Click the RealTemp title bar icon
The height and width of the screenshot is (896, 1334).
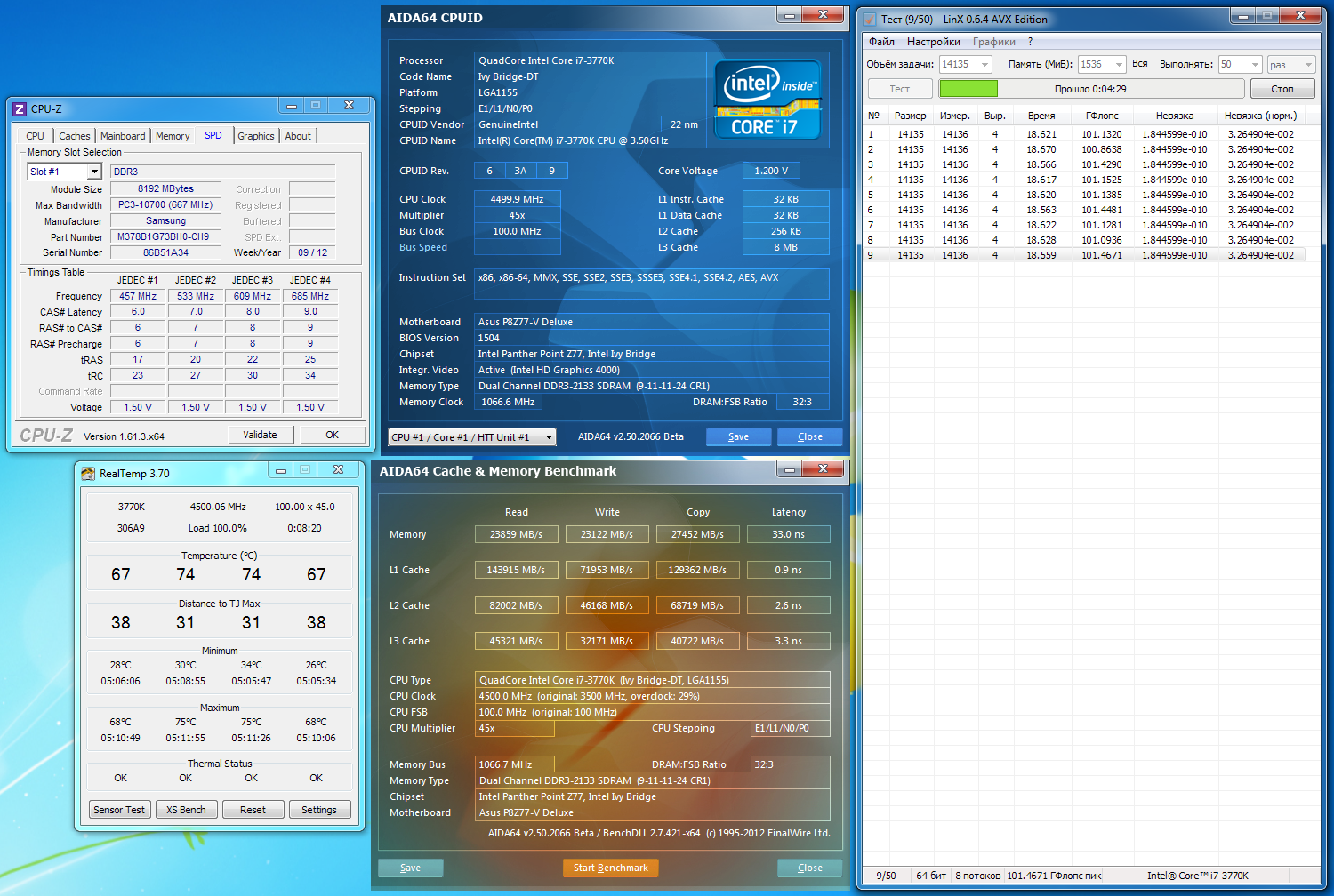coord(88,474)
